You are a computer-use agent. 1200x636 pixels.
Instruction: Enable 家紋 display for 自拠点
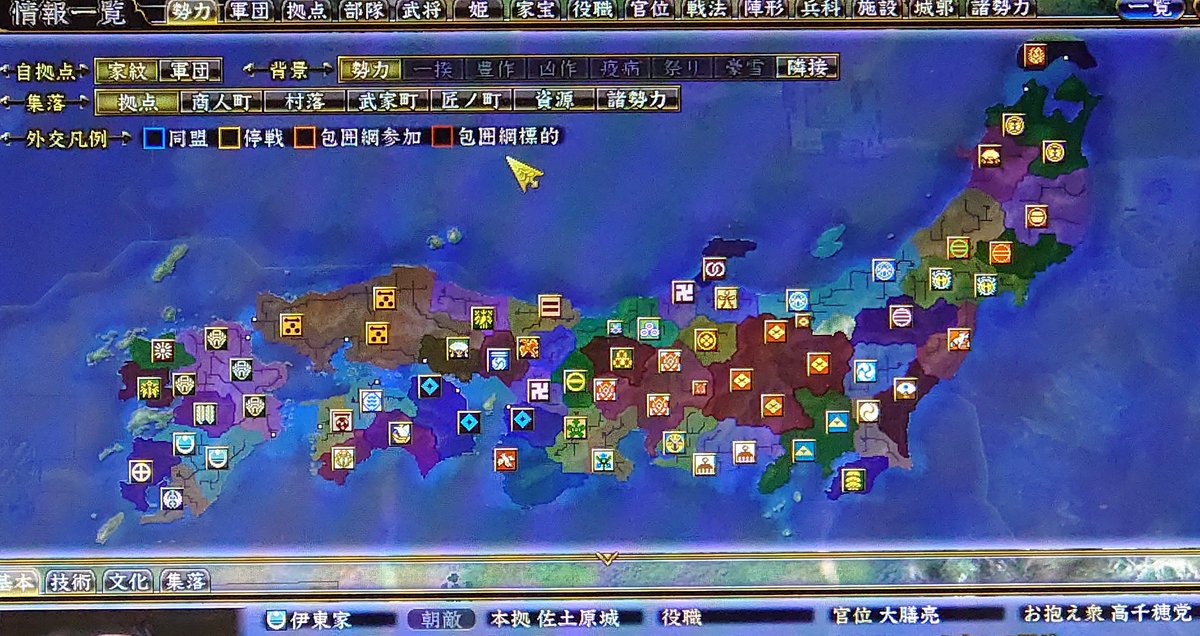click(x=128, y=71)
